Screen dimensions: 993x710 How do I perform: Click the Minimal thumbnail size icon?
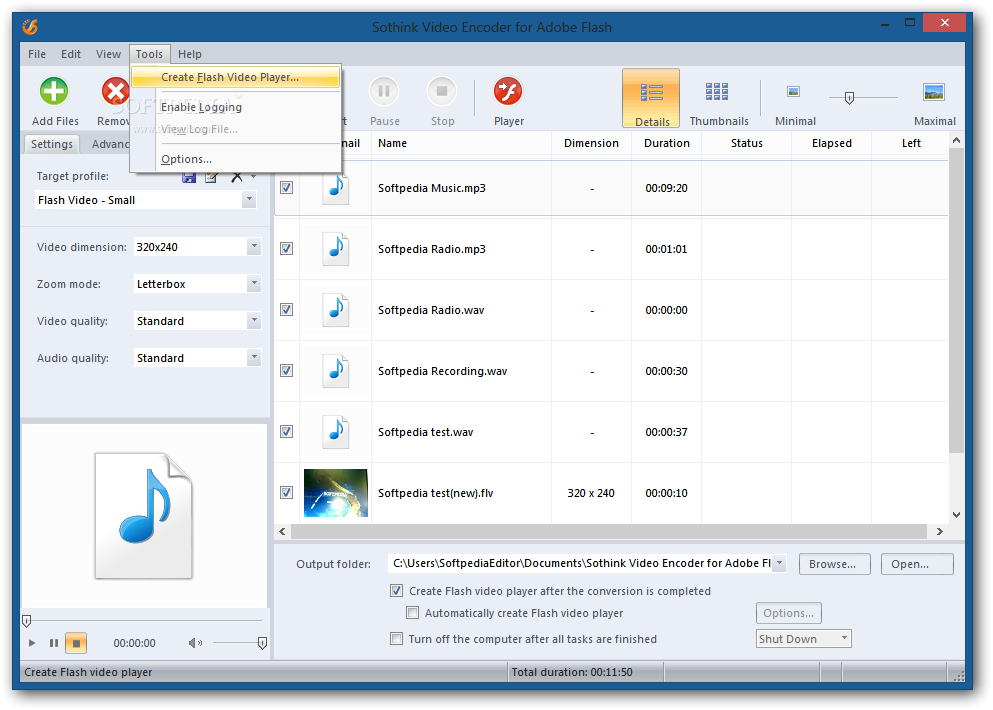[794, 92]
